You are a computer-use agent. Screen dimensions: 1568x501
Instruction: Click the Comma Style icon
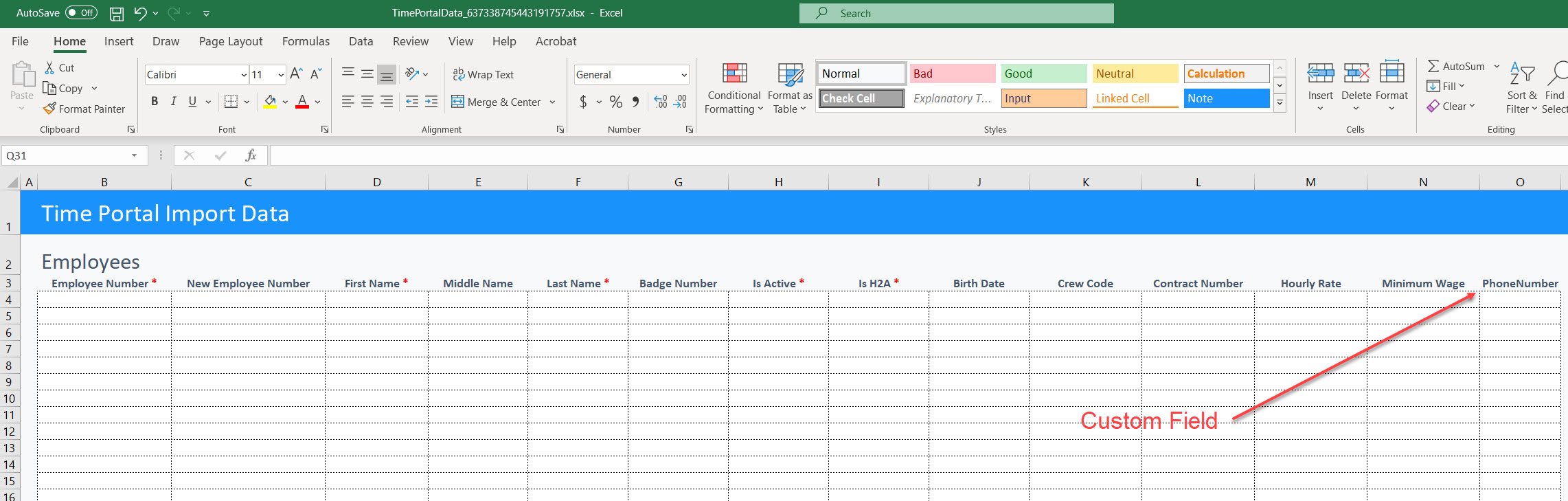coord(635,102)
